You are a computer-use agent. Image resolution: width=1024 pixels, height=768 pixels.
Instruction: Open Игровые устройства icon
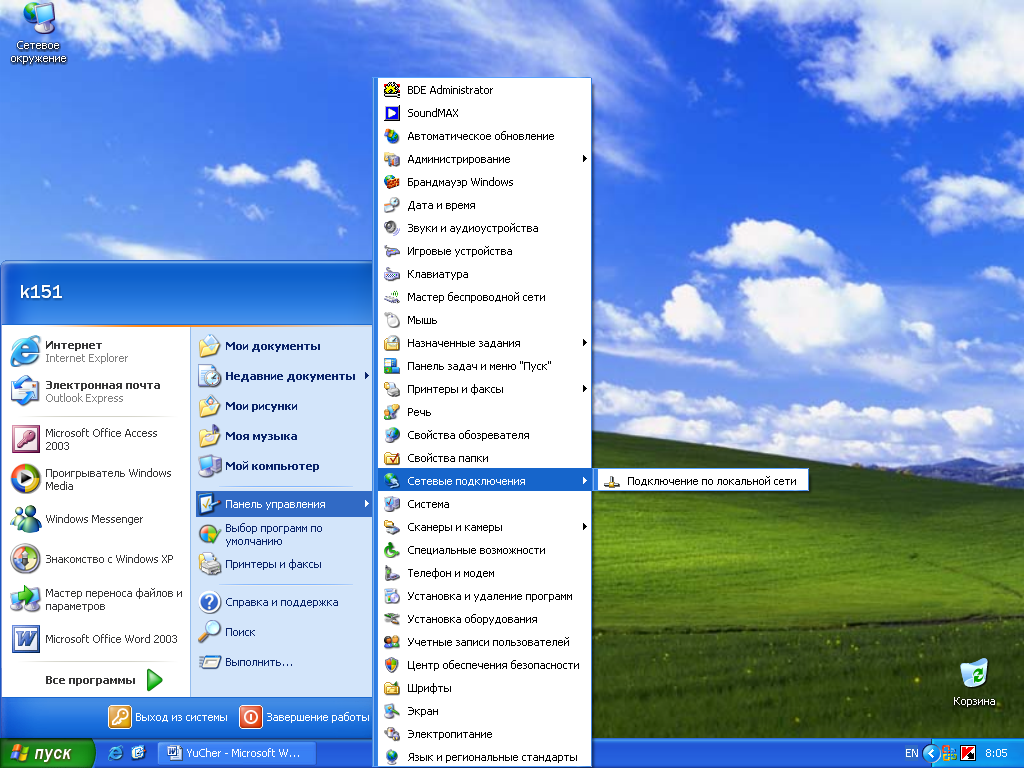pos(392,251)
